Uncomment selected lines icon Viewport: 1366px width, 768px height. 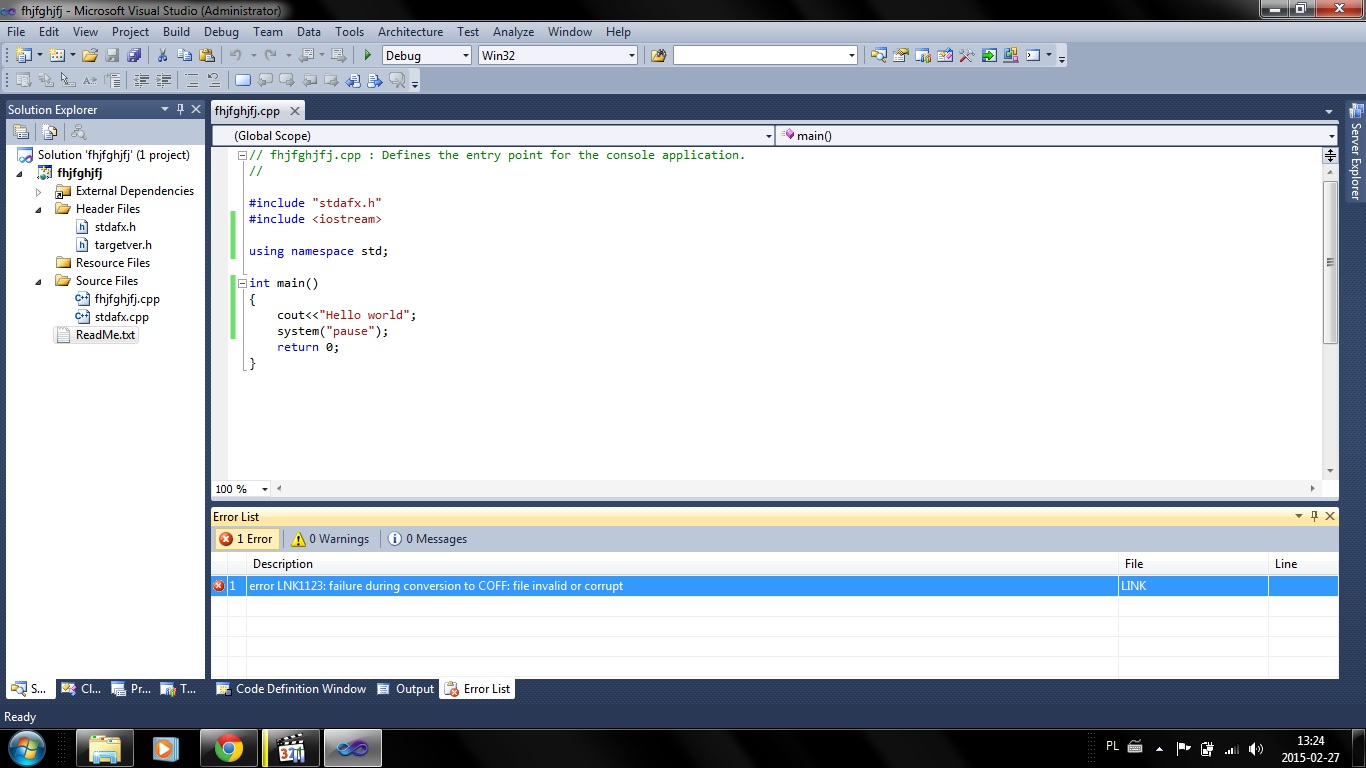coord(214,80)
